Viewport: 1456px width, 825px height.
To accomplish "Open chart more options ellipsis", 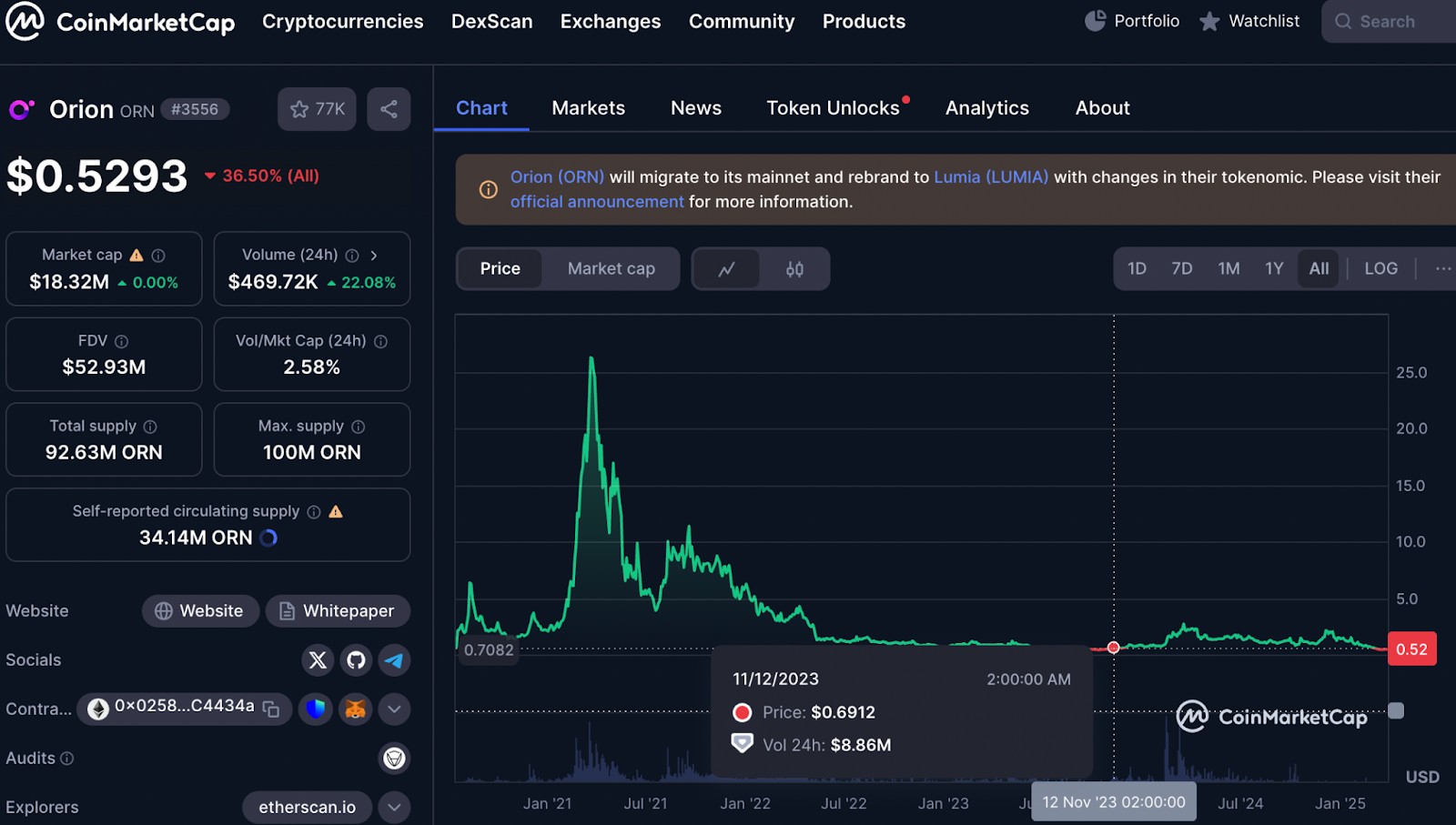I will [x=1443, y=269].
